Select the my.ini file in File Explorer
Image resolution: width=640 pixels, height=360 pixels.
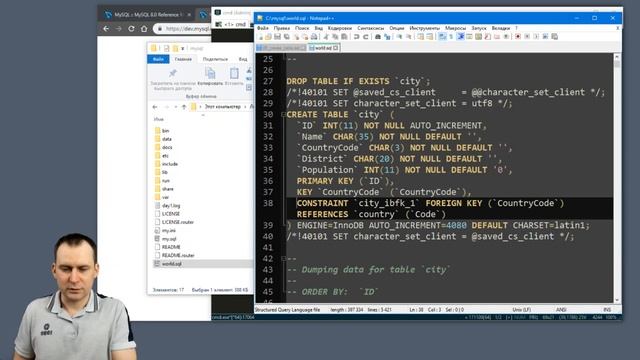[169, 231]
